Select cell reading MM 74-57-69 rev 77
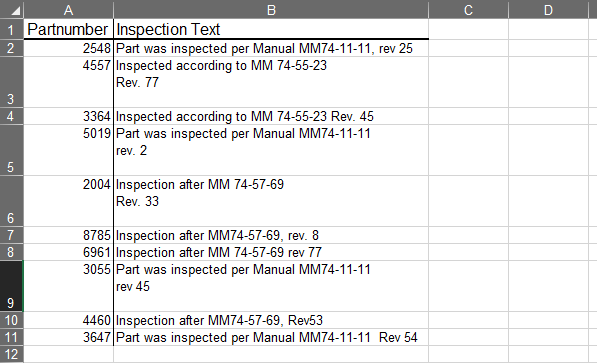 pyautogui.click(x=271, y=252)
